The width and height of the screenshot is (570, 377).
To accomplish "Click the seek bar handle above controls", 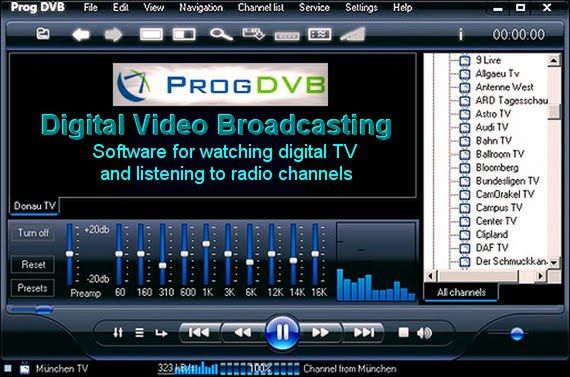I will tap(44, 310).
